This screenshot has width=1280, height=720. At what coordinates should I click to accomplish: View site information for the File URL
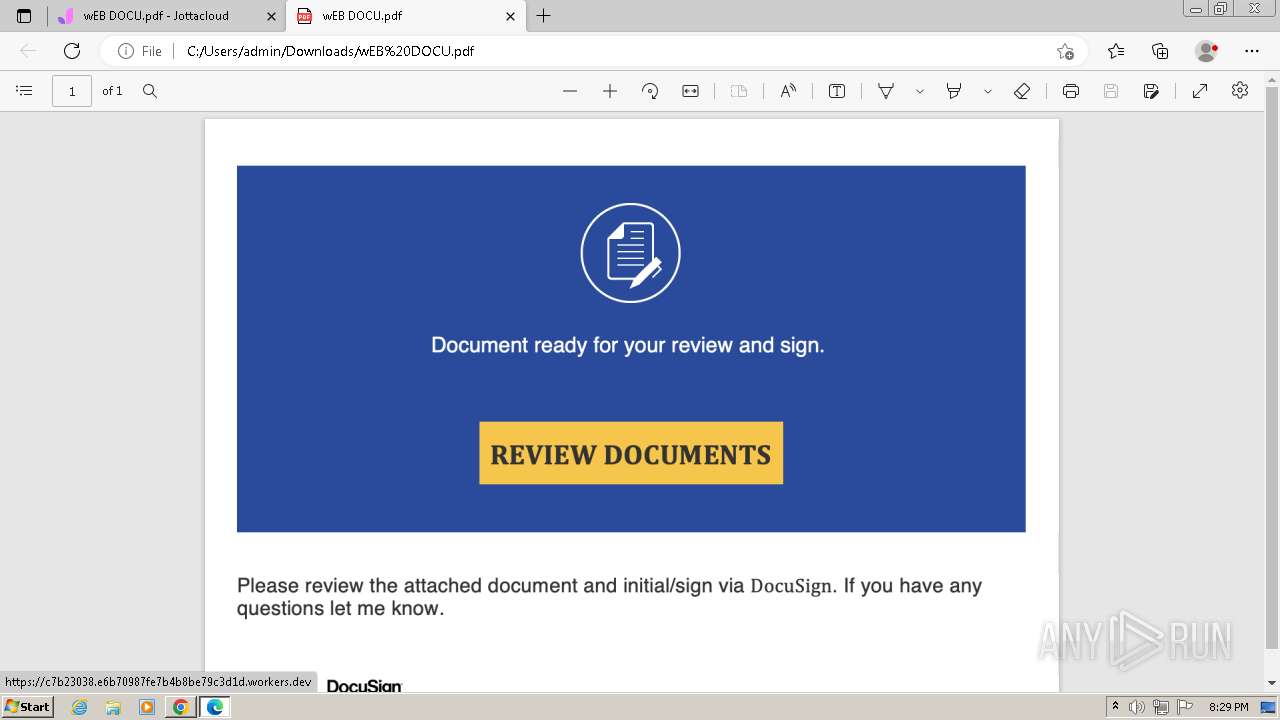point(140,51)
